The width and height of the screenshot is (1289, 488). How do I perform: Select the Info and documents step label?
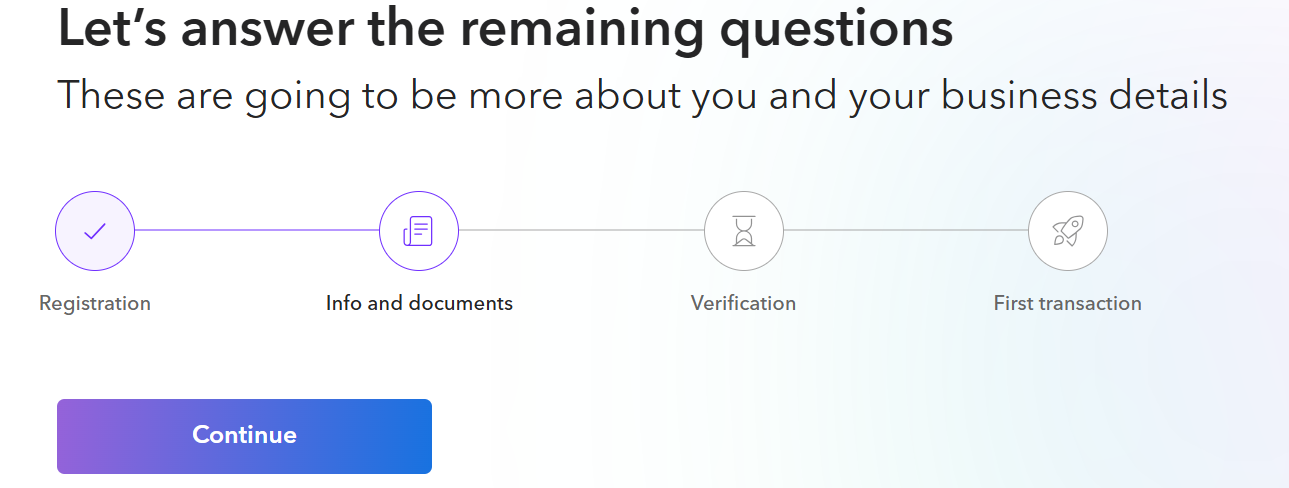click(419, 303)
